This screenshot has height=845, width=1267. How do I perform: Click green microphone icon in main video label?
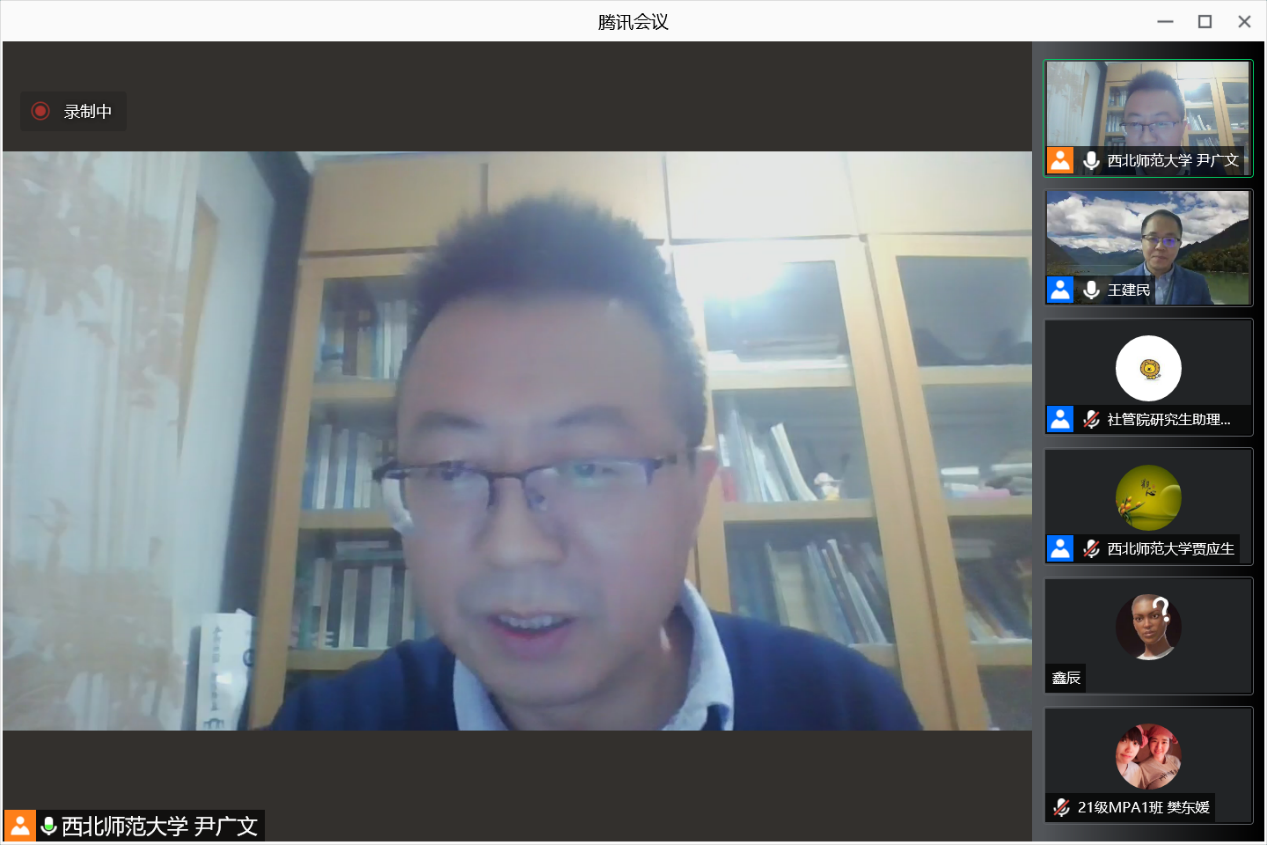pyautogui.click(x=48, y=826)
